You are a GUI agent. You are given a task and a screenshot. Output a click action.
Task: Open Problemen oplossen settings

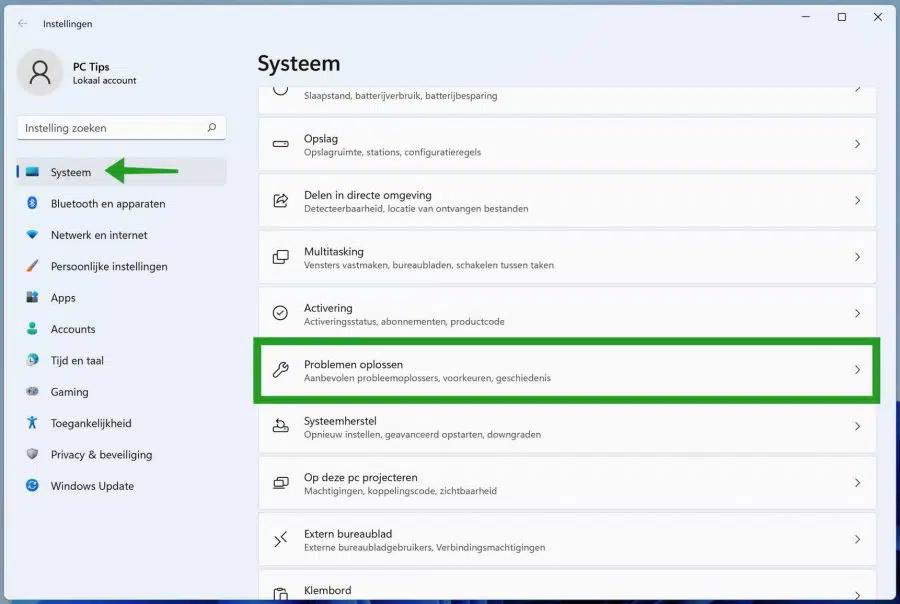[567, 370]
